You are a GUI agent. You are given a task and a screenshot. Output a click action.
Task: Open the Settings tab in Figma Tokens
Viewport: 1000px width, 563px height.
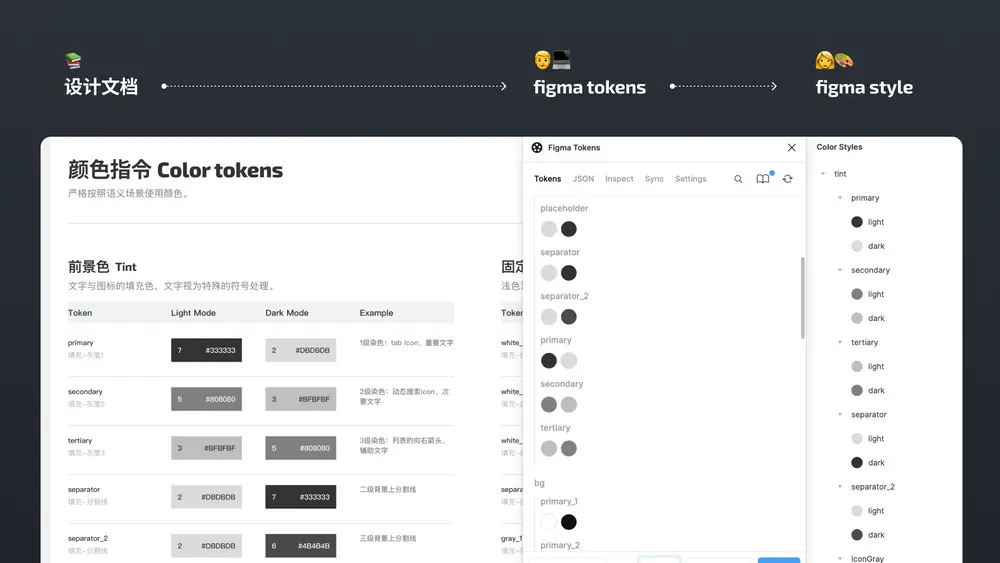pos(690,179)
